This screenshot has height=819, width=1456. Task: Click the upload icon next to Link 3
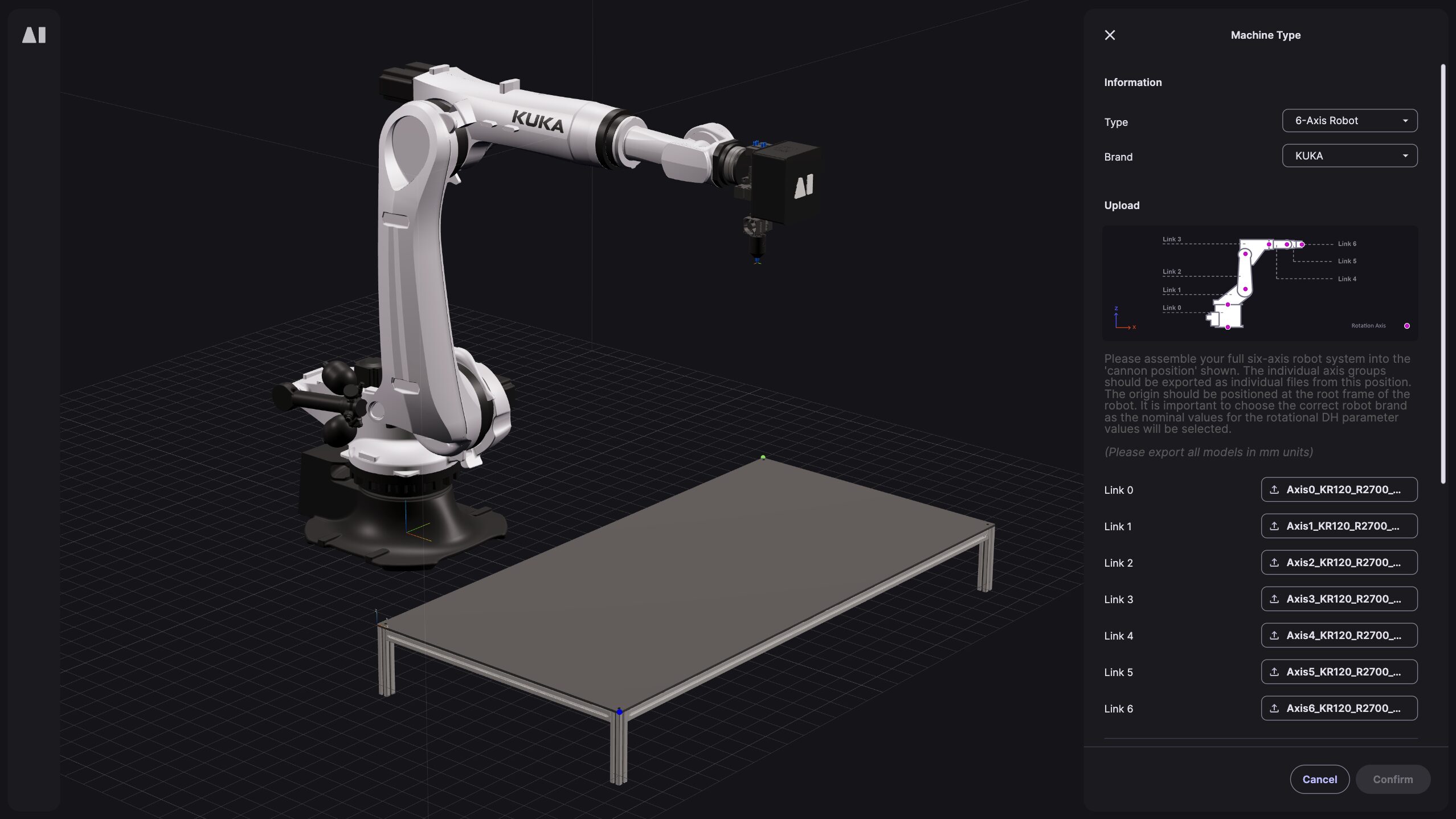[x=1275, y=599]
